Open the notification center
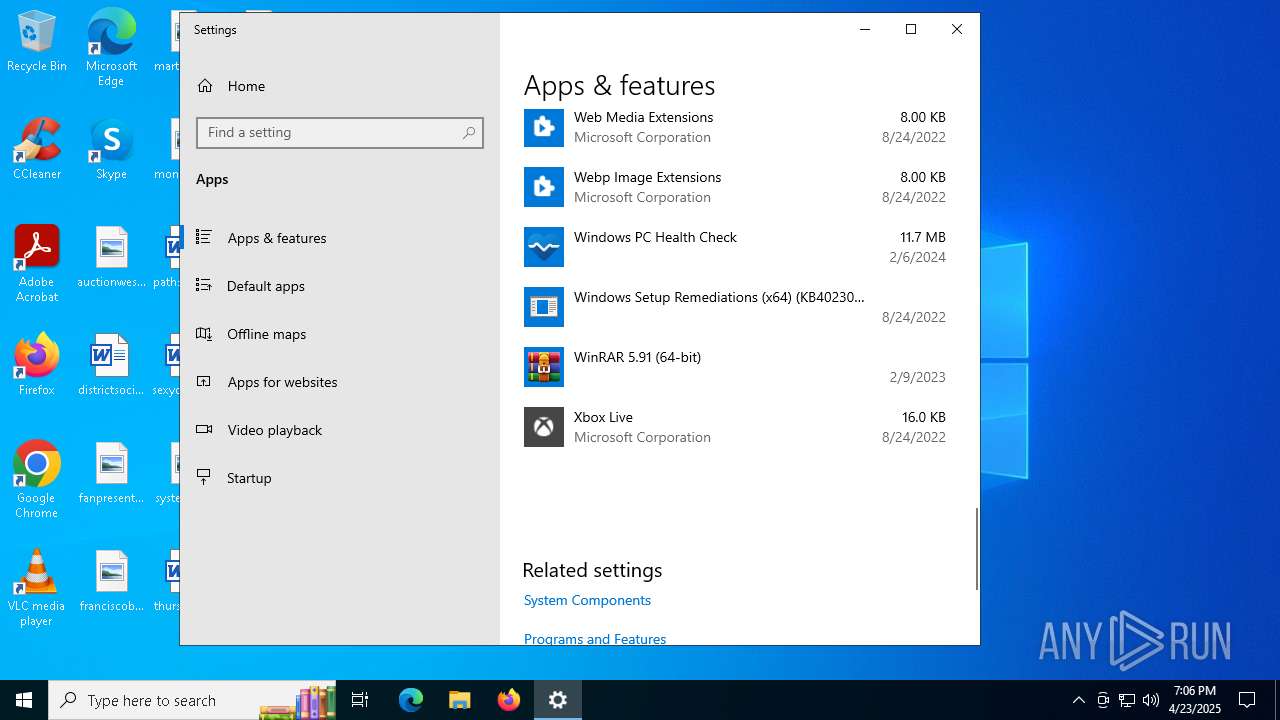 (1247, 700)
